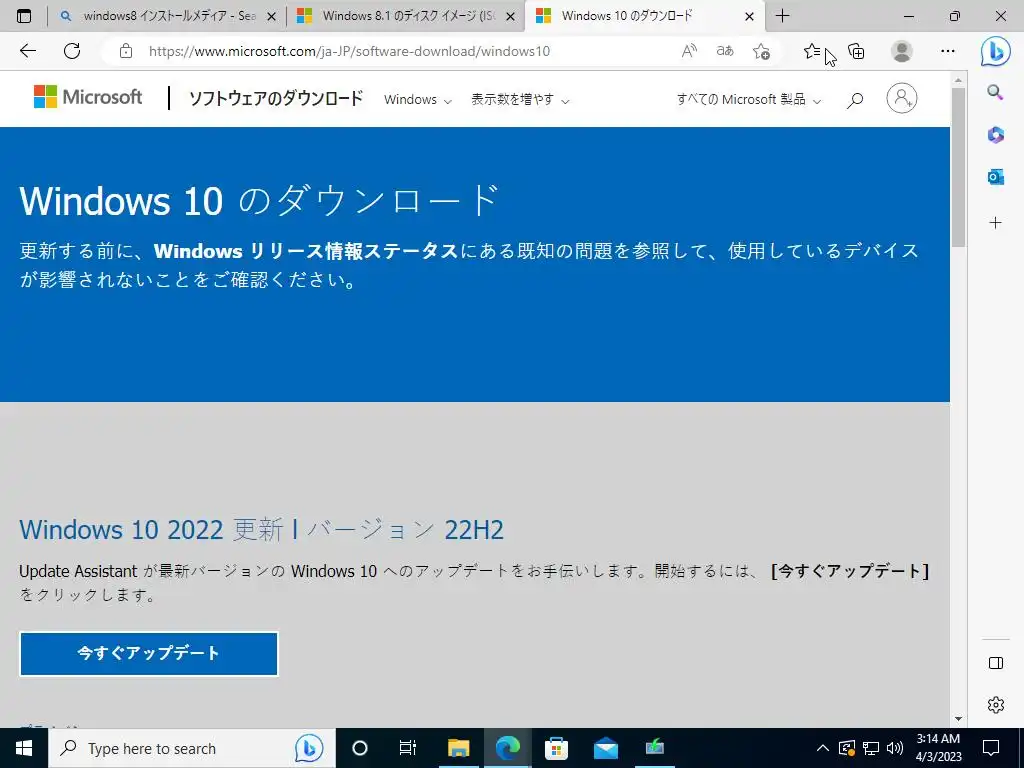Expand the 表示数を増やす dropdown
1024x768 pixels.
520,100
